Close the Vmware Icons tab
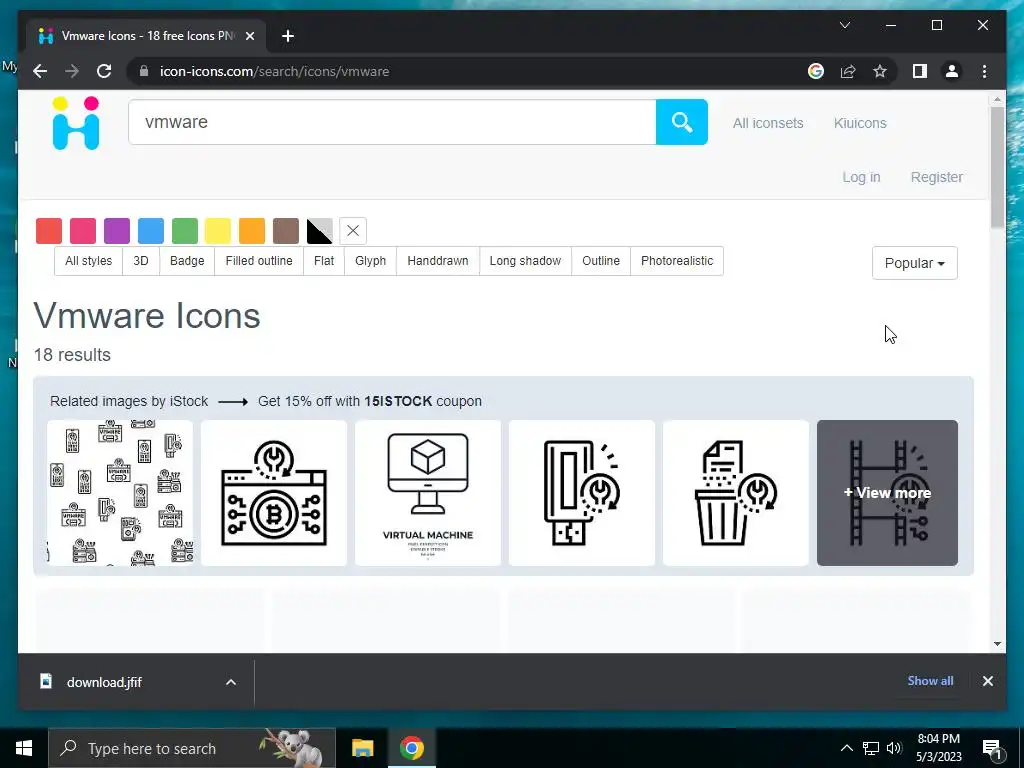Viewport: 1024px width, 768px height. pos(249,36)
